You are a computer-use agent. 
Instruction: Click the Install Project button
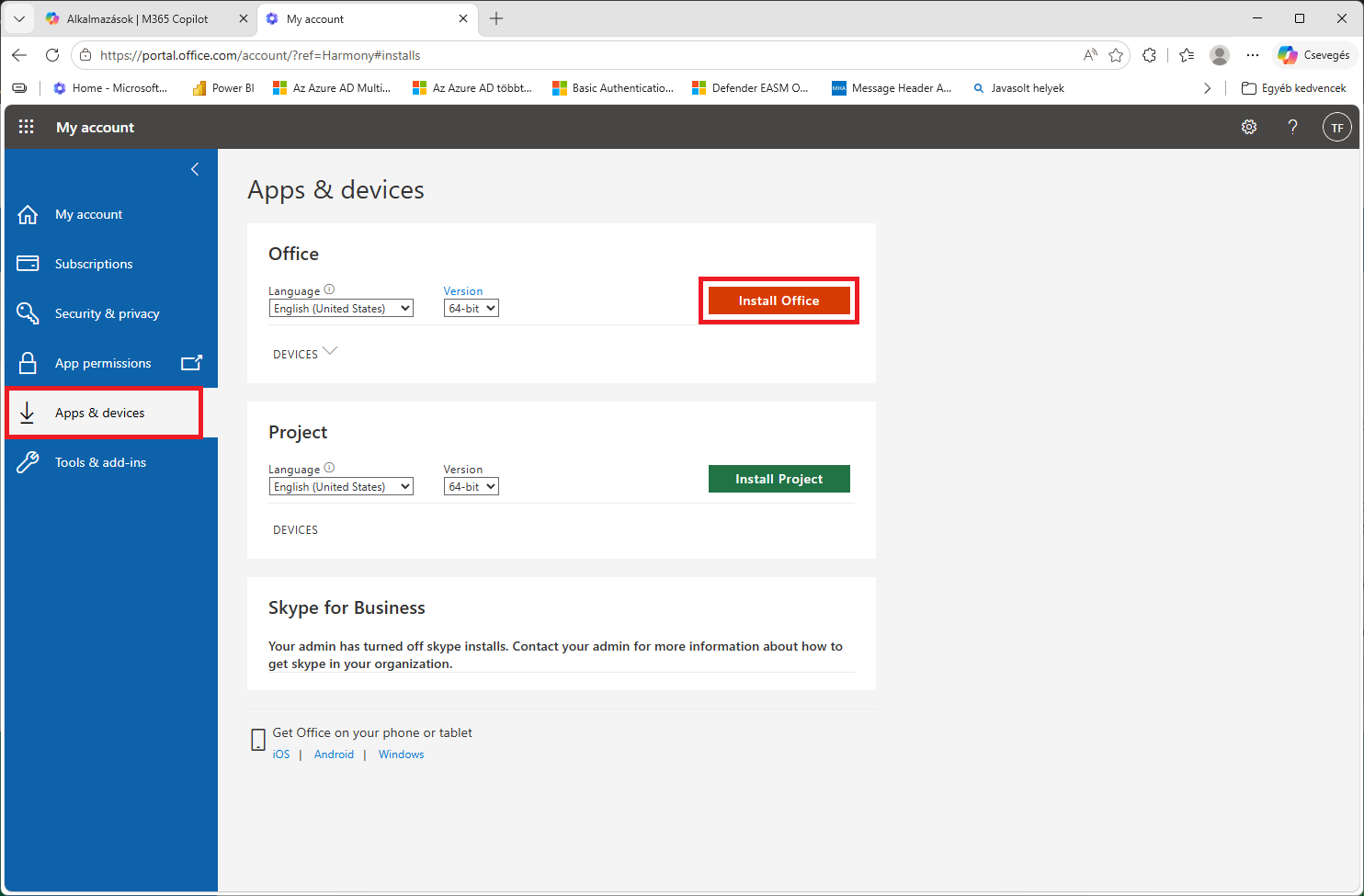tap(779, 479)
